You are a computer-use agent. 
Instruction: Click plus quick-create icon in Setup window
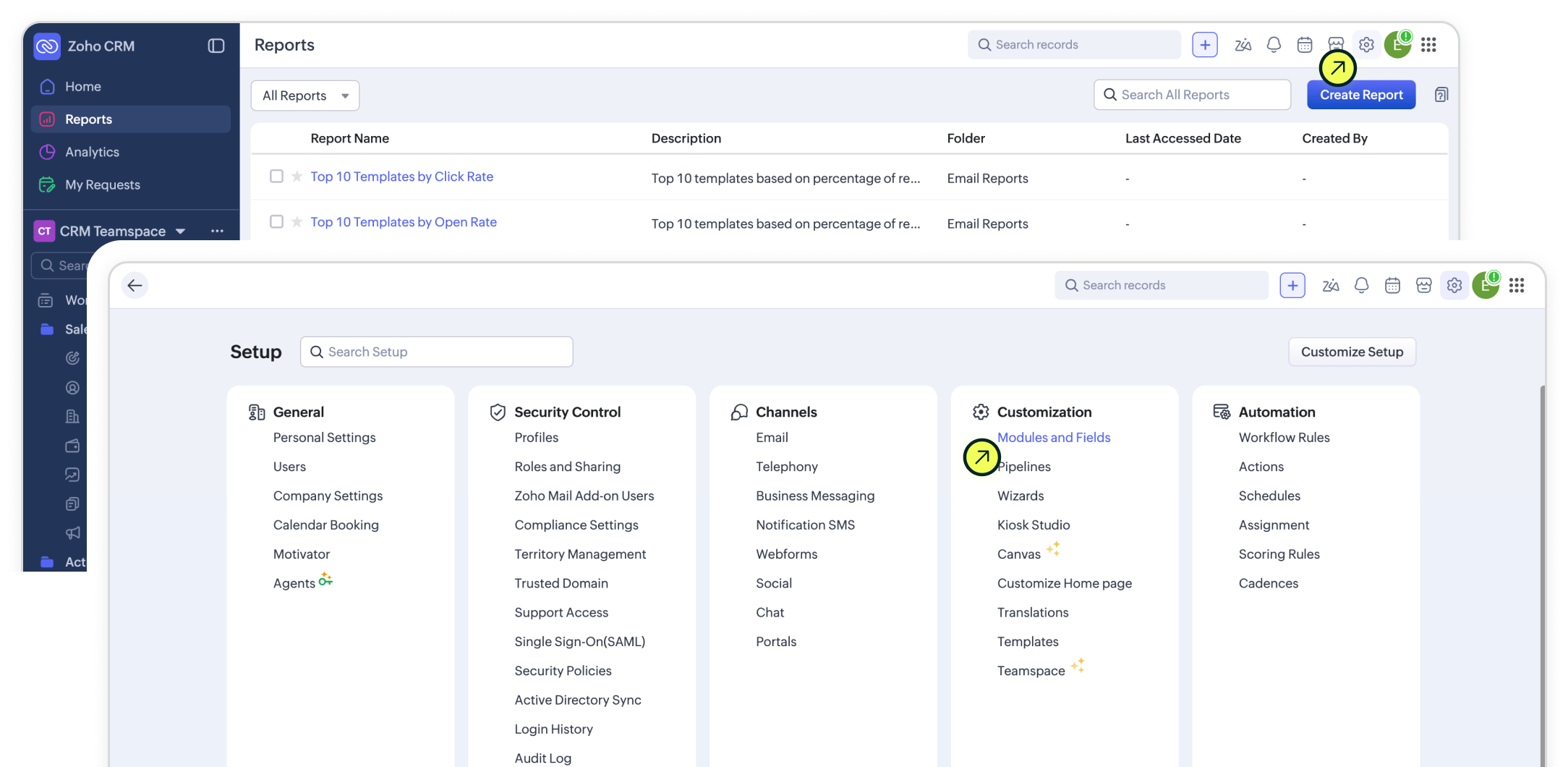tap(1292, 285)
